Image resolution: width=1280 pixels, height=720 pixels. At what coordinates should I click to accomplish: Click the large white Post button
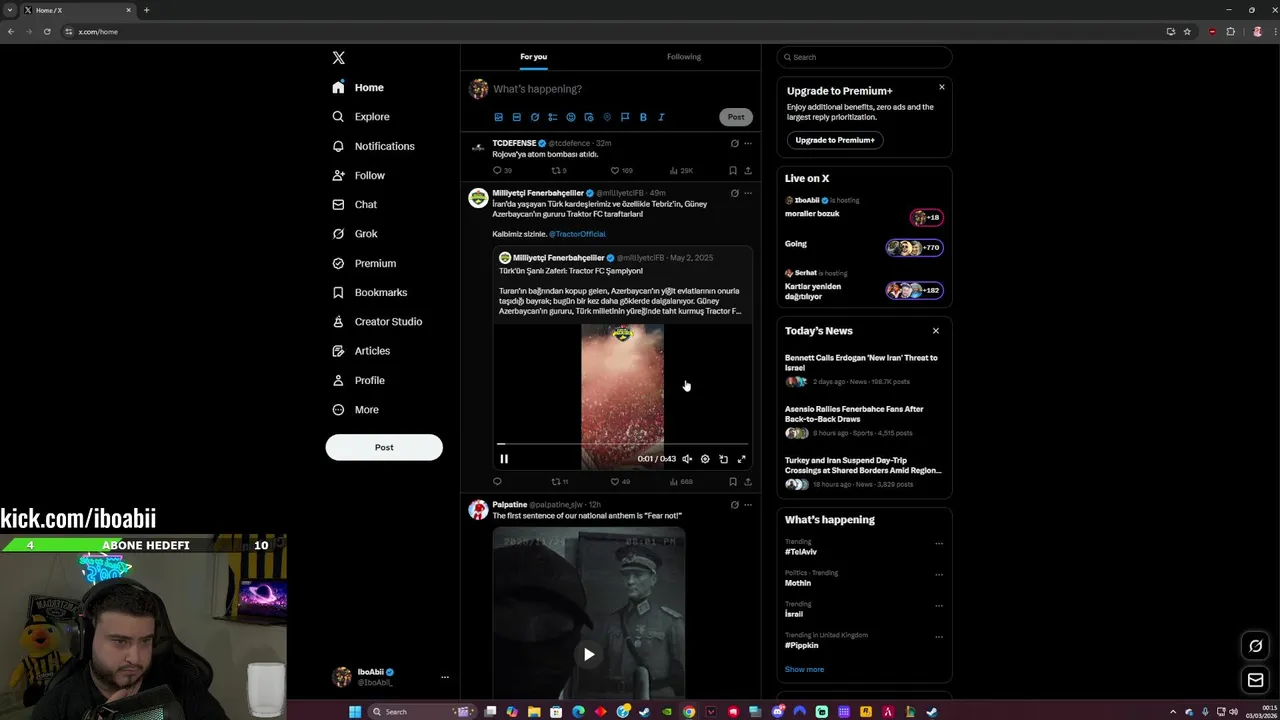tap(384, 447)
